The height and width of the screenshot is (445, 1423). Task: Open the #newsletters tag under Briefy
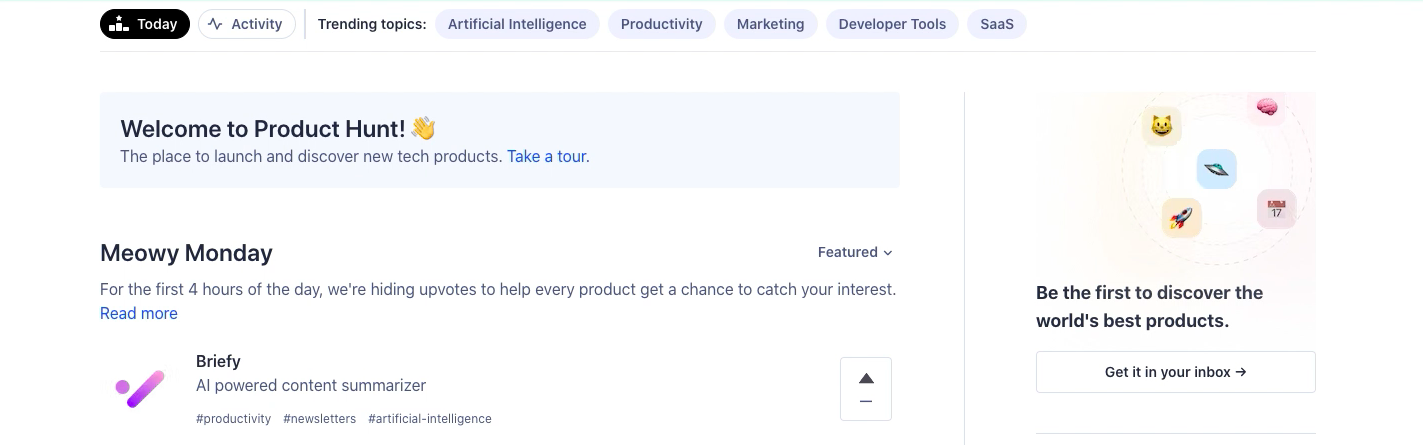pos(319,419)
